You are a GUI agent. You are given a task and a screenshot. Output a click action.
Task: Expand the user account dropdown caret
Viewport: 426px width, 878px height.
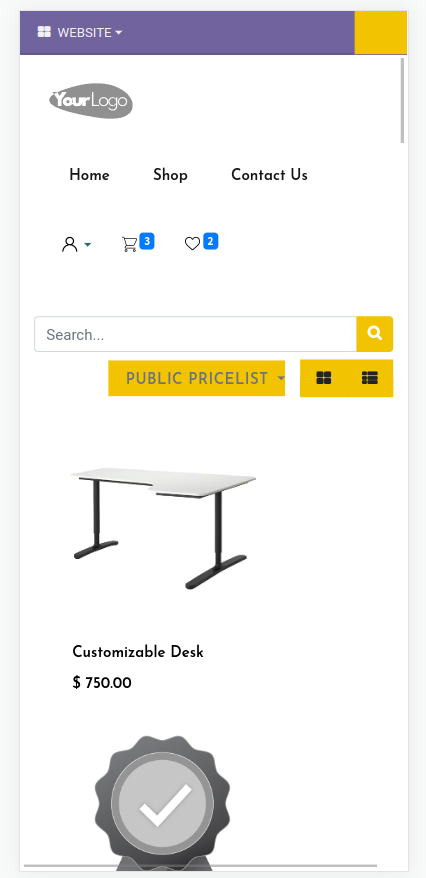pyautogui.click(x=87, y=245)
